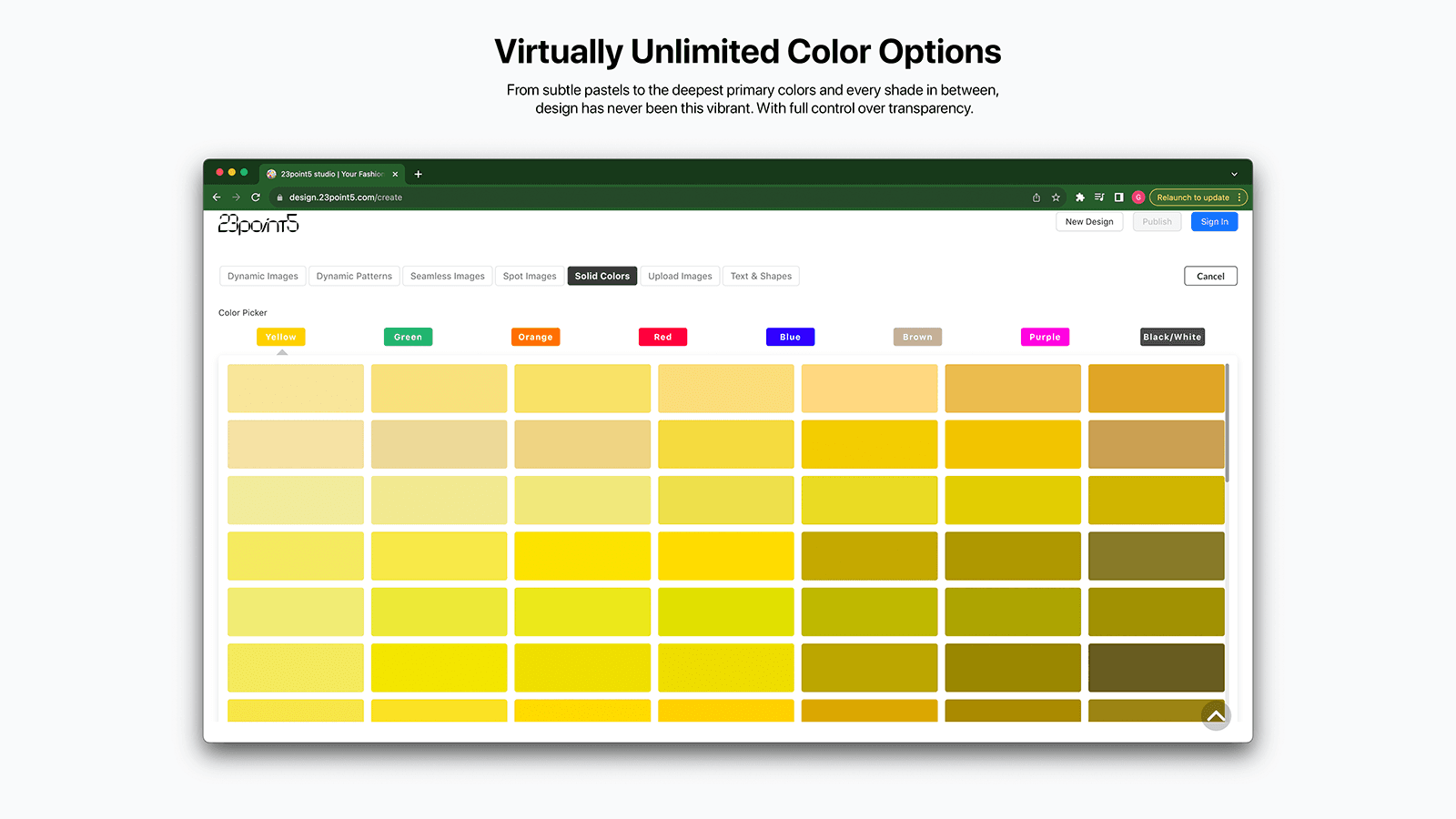The height and width of the screenshot is (819, 1456).
Task: Bookmark the page using the star icon
Action: click(x=1056, y=197)
